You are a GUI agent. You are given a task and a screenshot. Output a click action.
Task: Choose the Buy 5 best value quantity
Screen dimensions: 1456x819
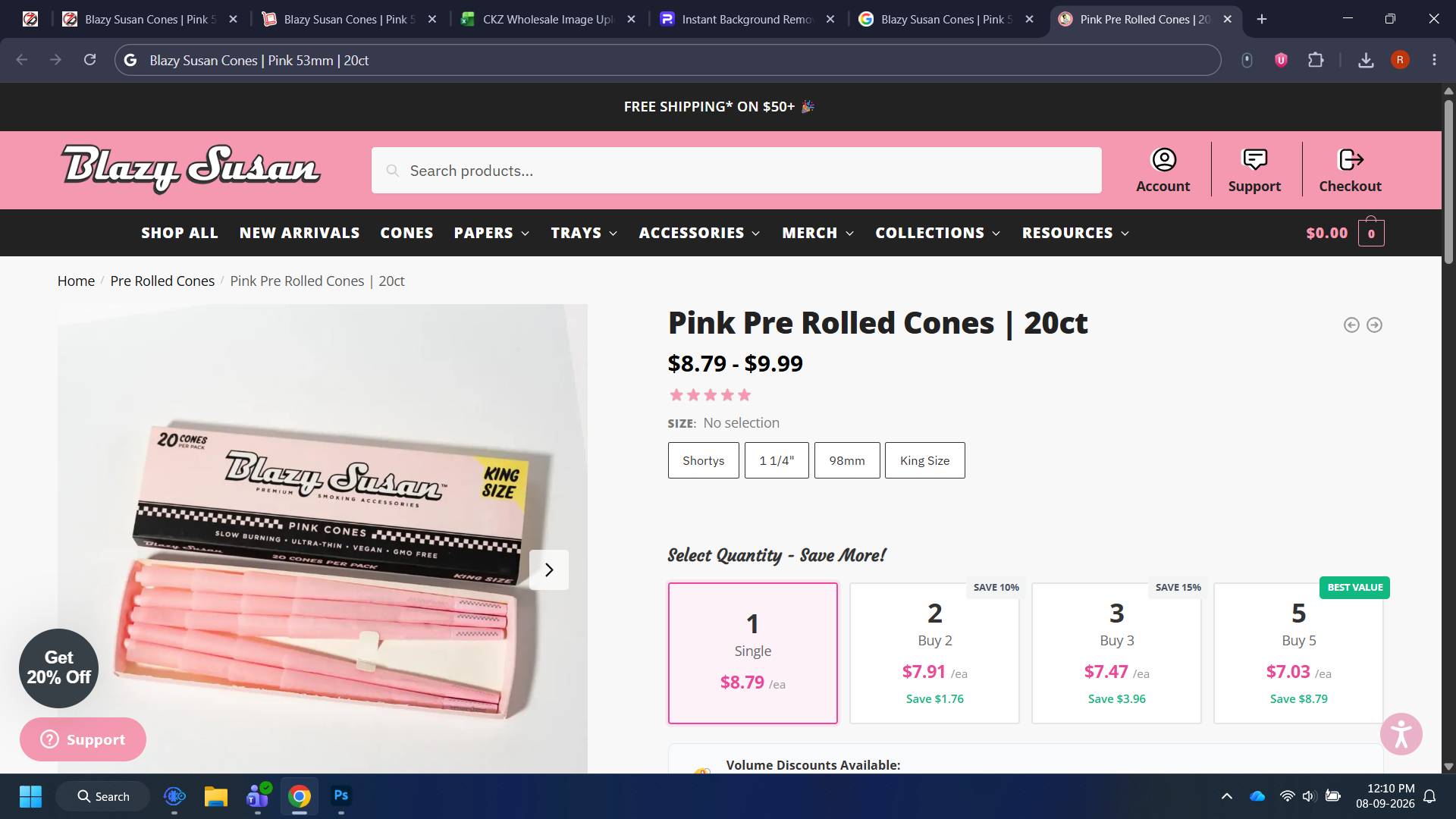click(x=1298, y=653)
